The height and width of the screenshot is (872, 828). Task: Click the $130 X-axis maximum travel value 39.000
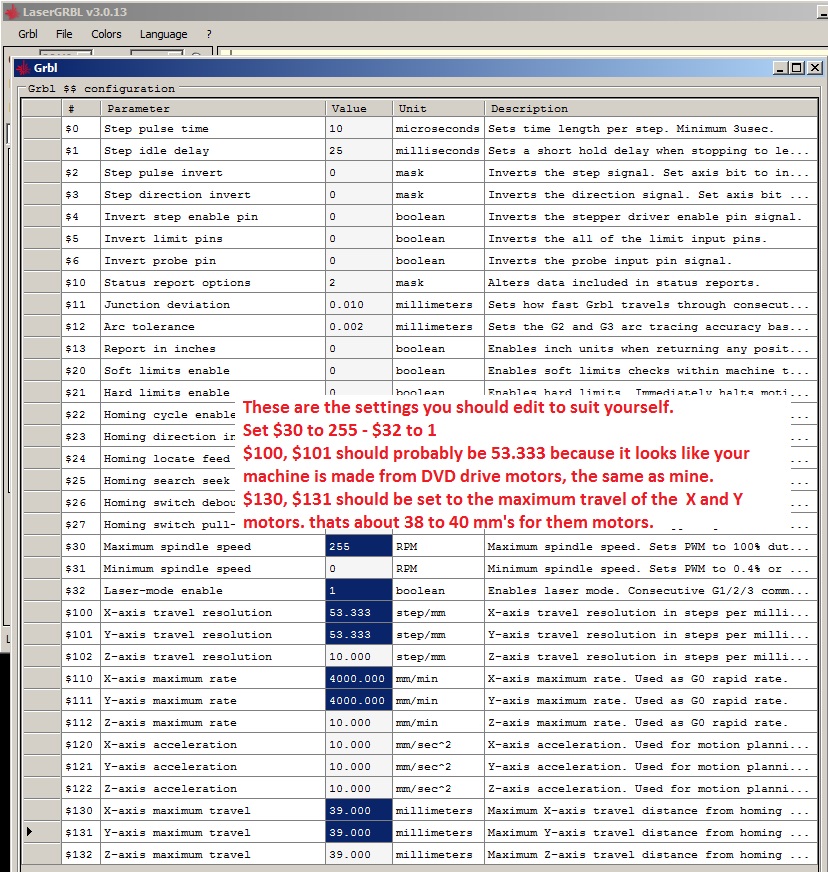coord(359,811)
